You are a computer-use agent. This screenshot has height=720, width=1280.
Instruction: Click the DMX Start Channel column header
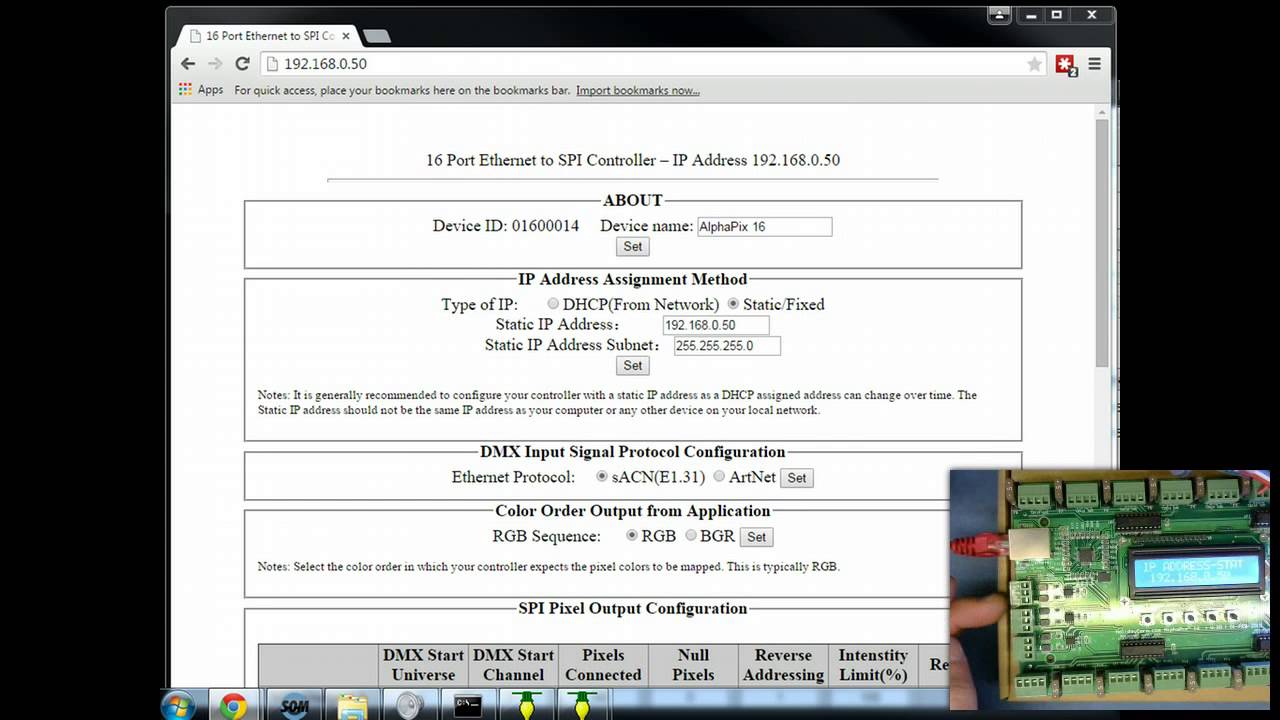click(513, 665)
